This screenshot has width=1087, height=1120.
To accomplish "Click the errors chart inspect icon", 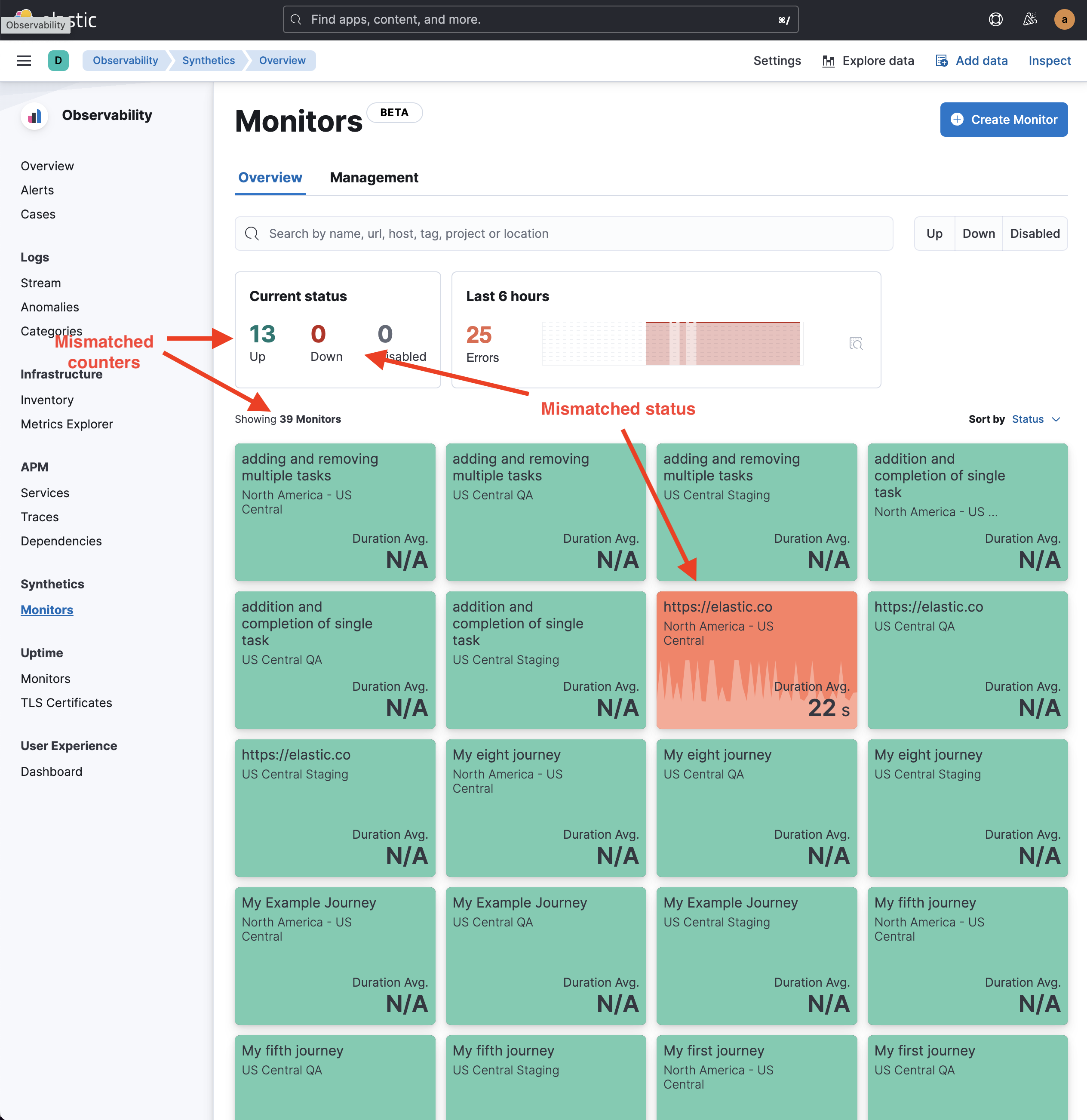I will pyautogui.click(x=855, y=343).
